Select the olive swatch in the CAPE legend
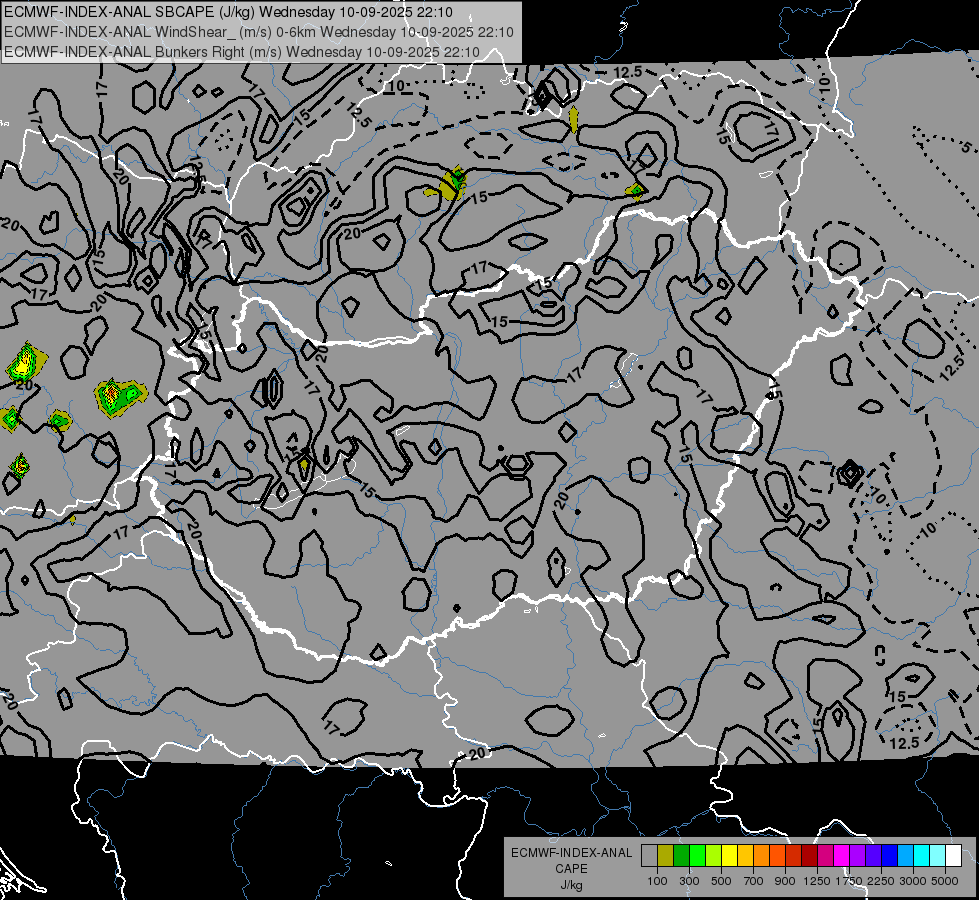Screen dimensions: 979x900 click(x=666, y=856)
